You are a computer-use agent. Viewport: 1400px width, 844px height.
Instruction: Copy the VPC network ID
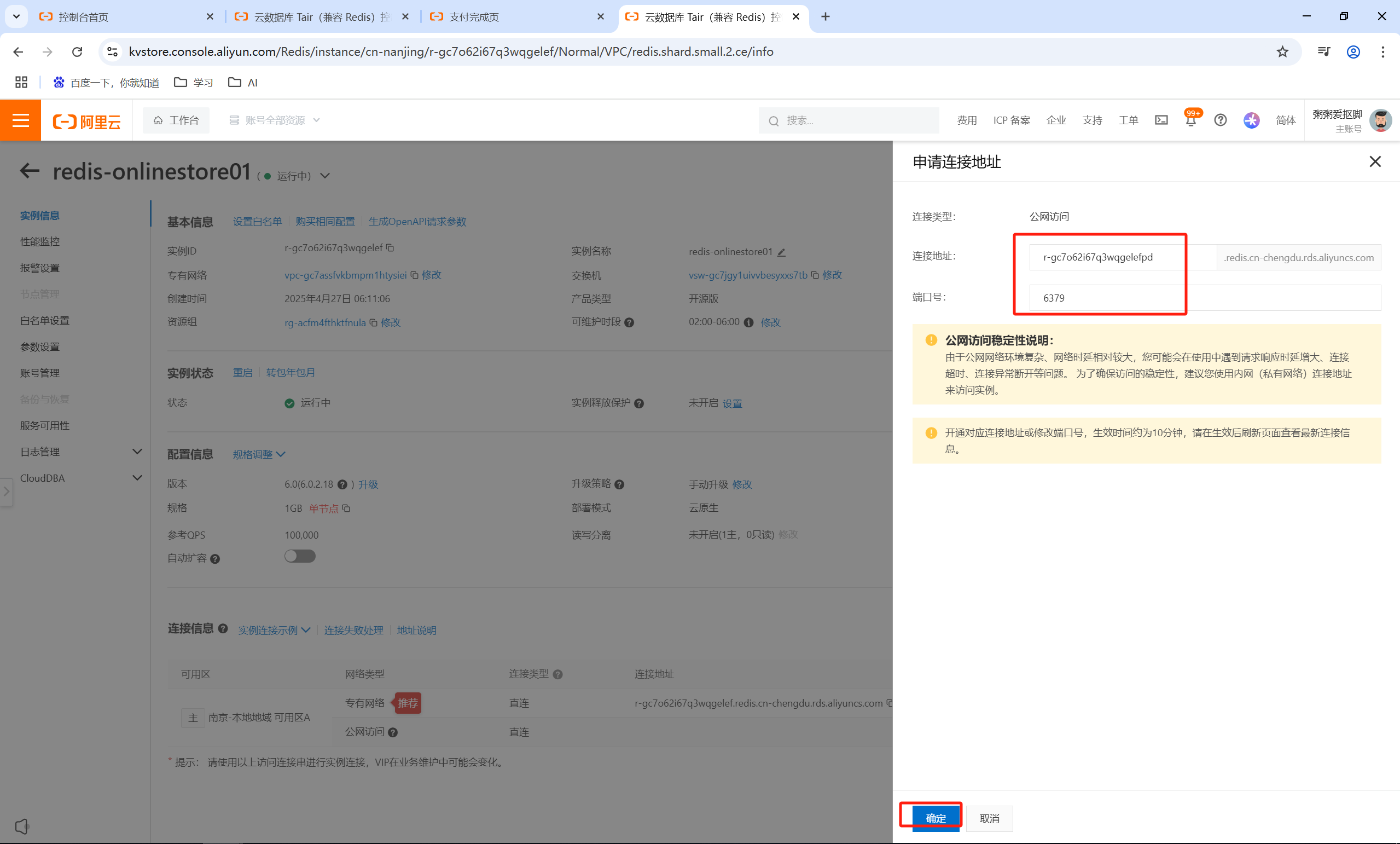pyautogui.click(x=414, y=275)
